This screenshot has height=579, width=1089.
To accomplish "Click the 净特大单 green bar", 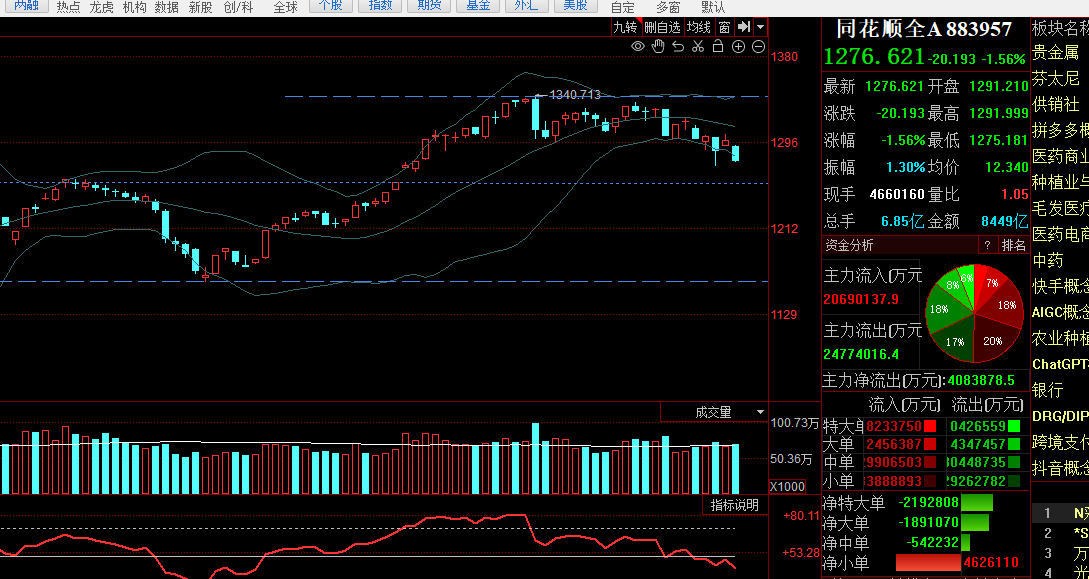I will (x=976, y=503).
